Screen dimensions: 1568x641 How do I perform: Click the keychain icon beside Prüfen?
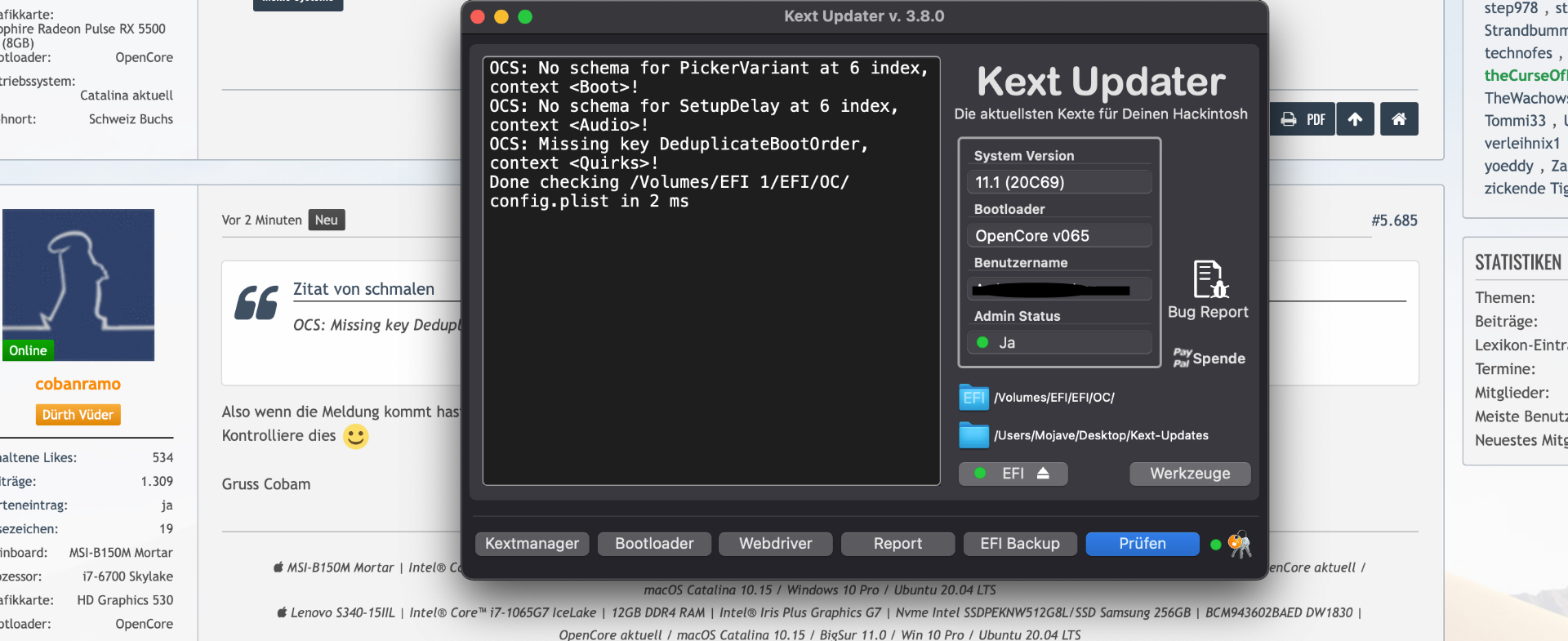point(1240,544)
